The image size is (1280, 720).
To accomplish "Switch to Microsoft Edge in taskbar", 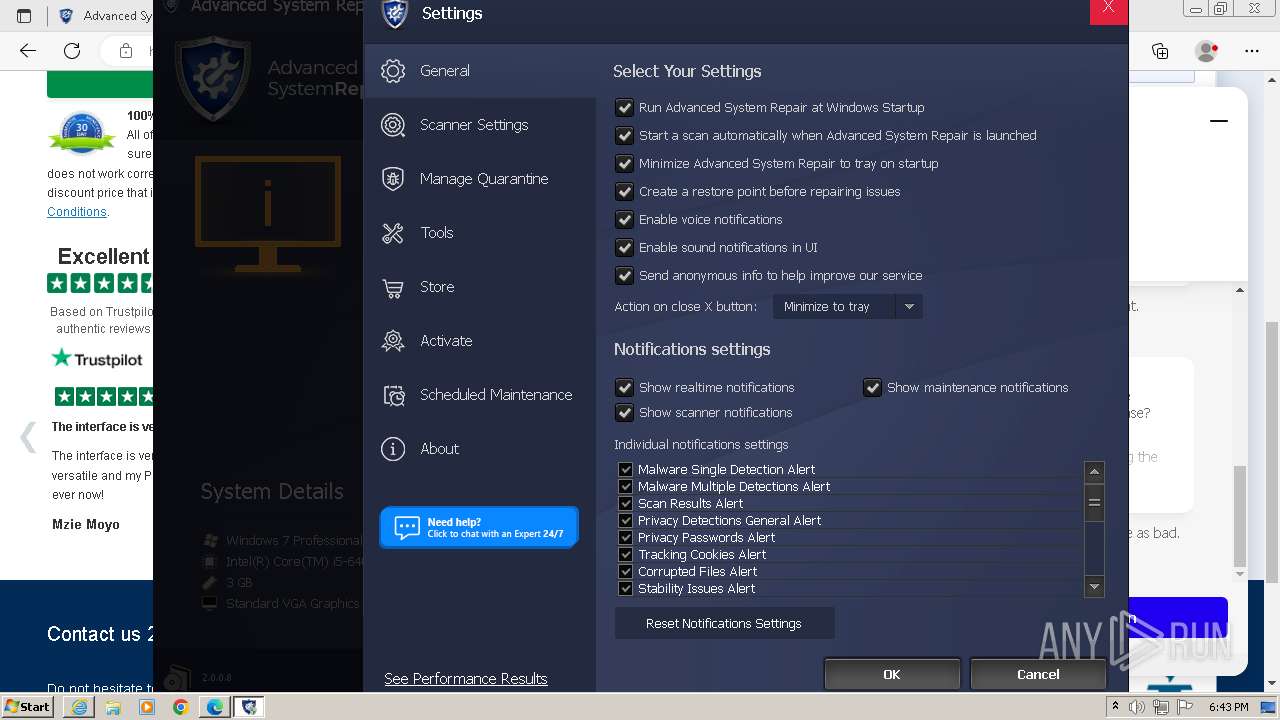I will point(215,707).
